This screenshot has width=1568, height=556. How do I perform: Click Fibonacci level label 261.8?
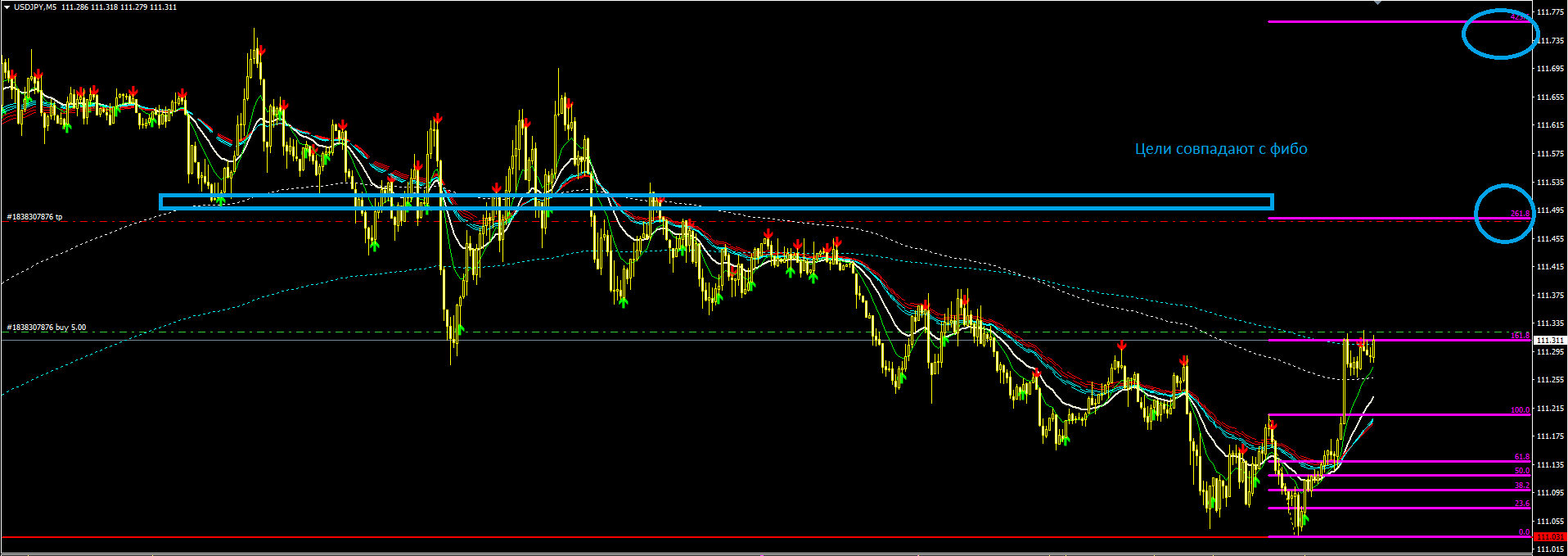[1520, 214]
